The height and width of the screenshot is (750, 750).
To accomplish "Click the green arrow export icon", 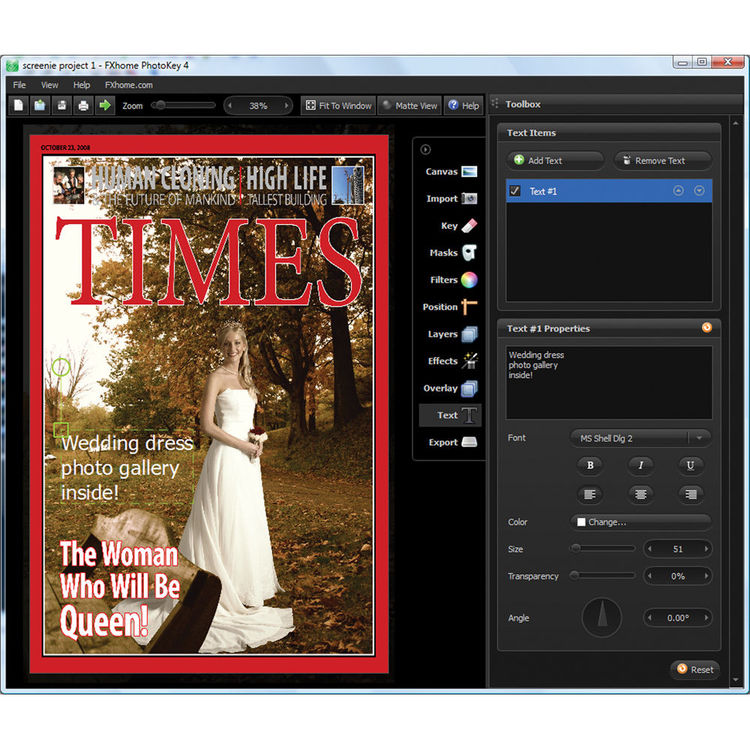I will (105, 105).
